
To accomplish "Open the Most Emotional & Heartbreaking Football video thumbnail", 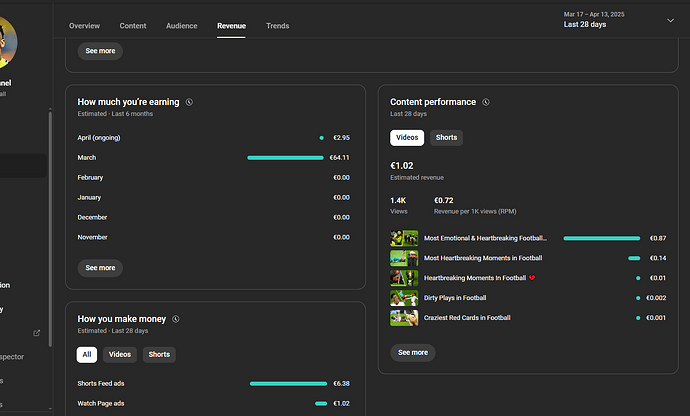I will (x=404, y=238).
